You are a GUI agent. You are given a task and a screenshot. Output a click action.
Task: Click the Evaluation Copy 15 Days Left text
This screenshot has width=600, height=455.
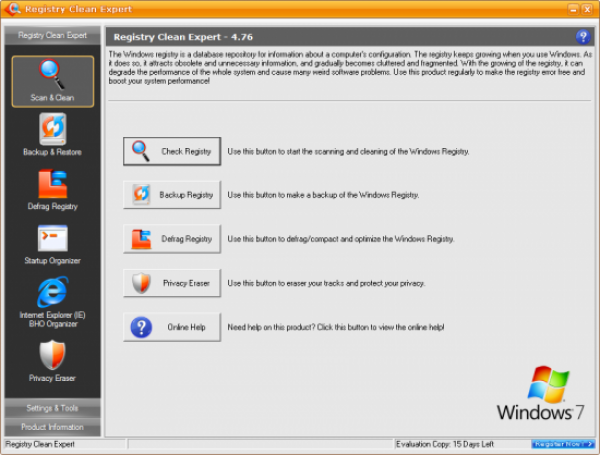445,444
